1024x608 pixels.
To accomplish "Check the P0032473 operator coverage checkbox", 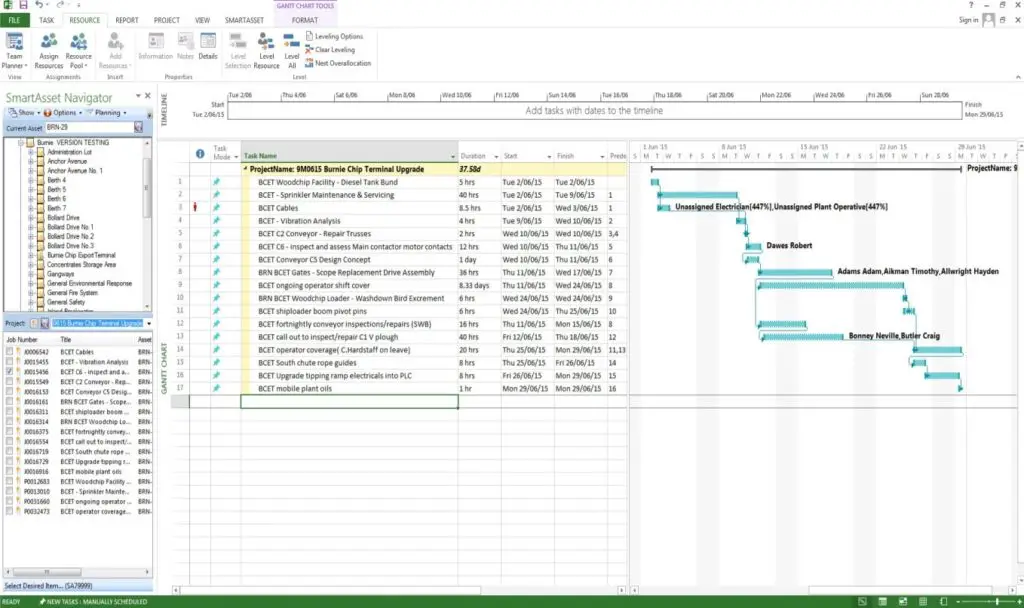I will pyautogui.click(x=9, y=511).
